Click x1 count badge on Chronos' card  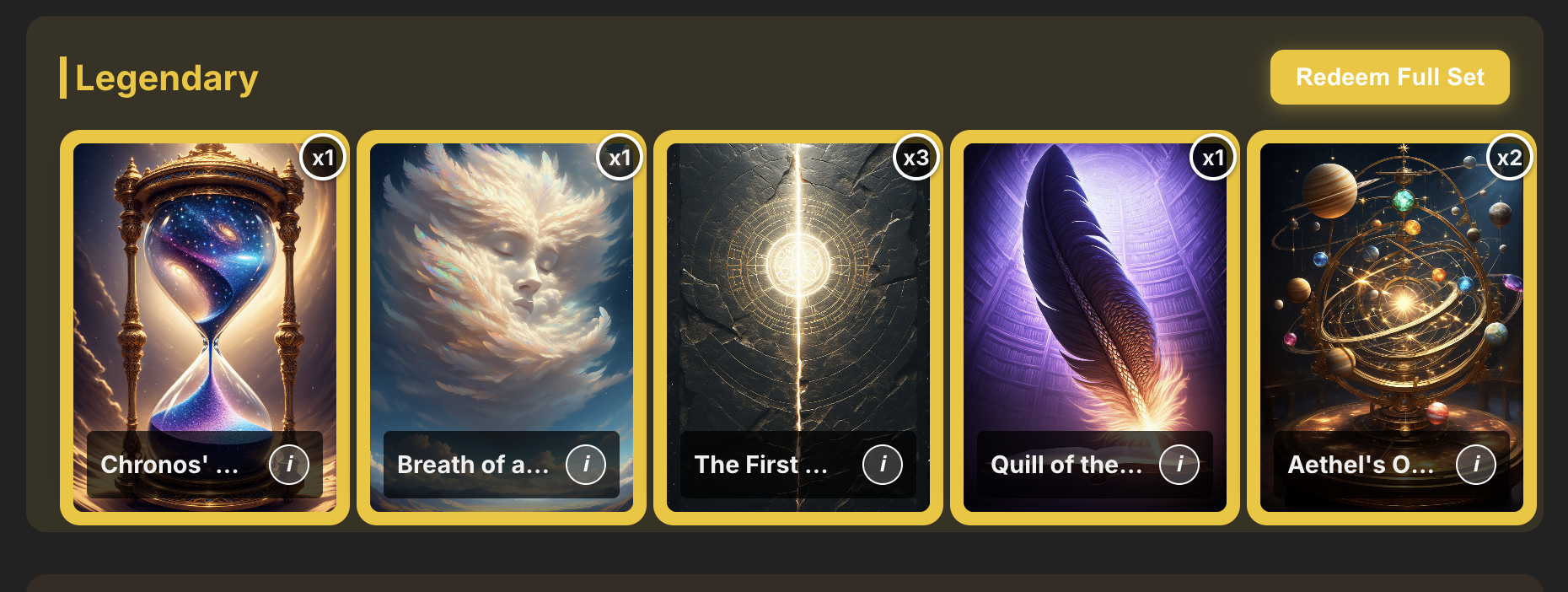pyautogui.click(x=323, y=158)
